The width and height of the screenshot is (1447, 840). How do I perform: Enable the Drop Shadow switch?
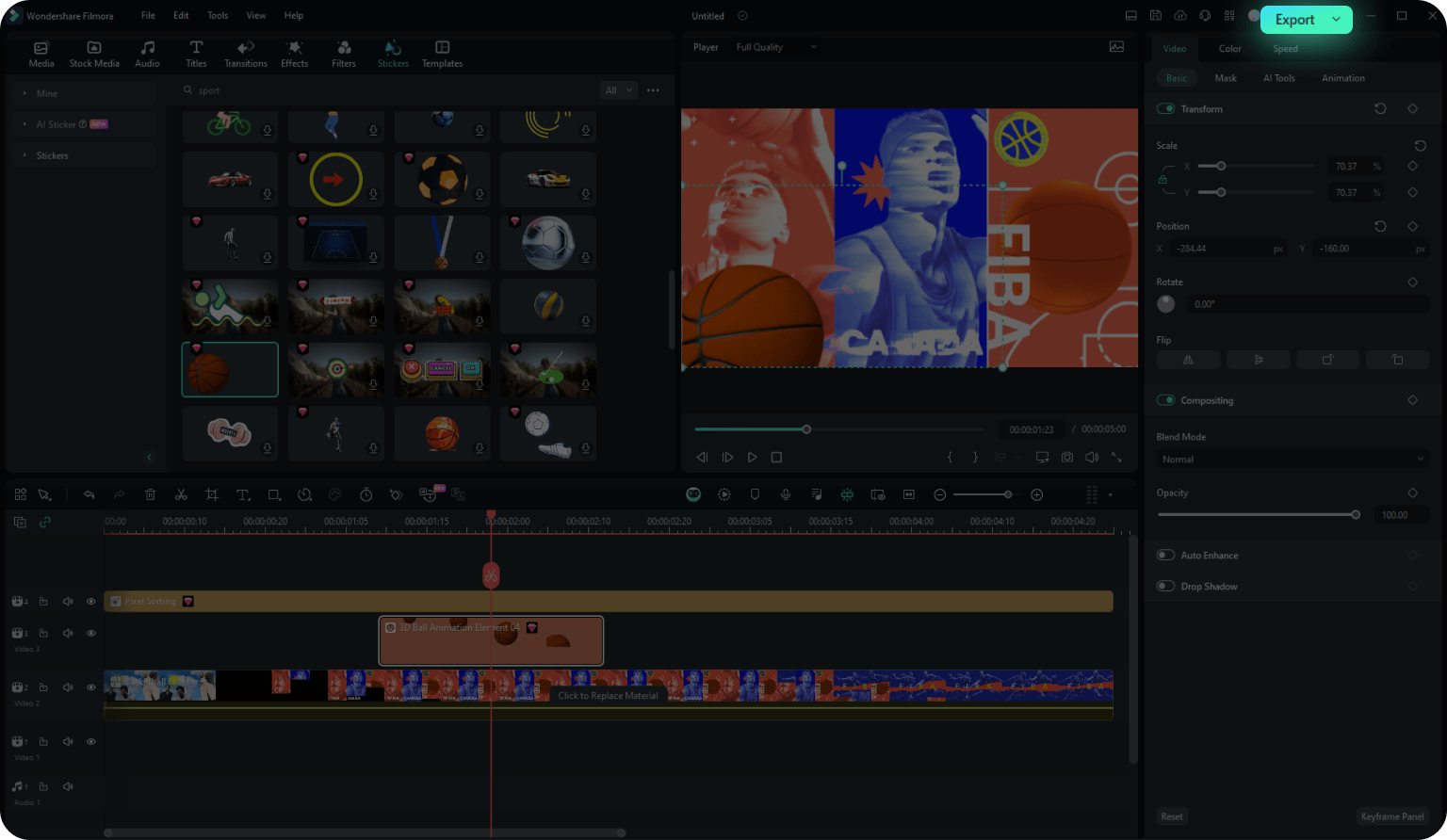click(x=1166, y=586)
